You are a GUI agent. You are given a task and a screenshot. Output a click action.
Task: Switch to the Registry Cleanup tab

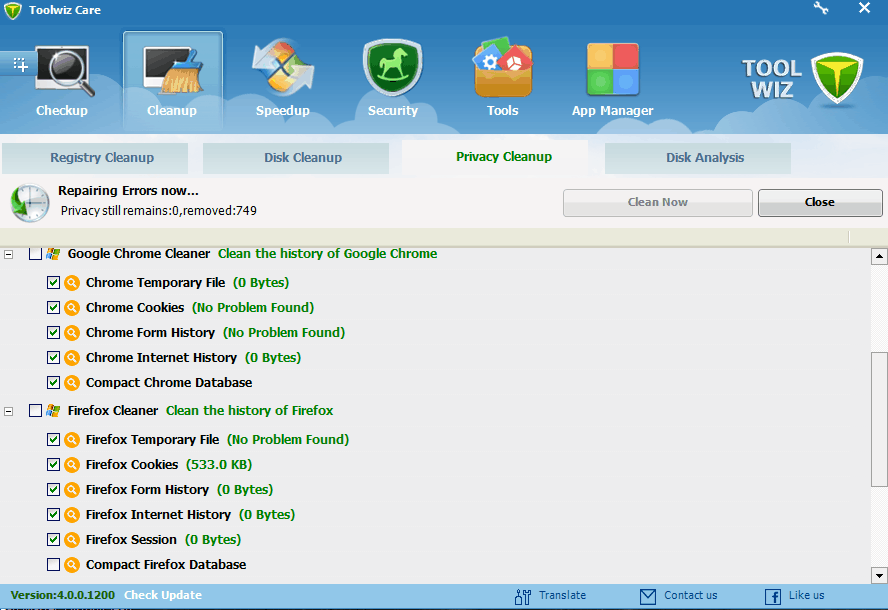point(95,158)
